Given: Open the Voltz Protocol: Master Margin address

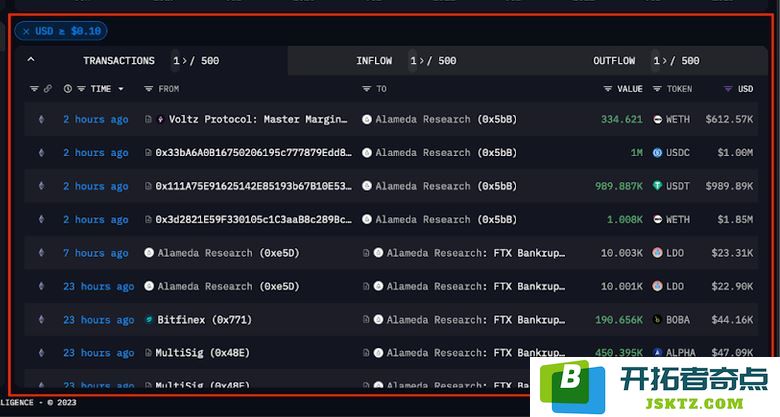Looking at the screenshot, I should [258, 119].
